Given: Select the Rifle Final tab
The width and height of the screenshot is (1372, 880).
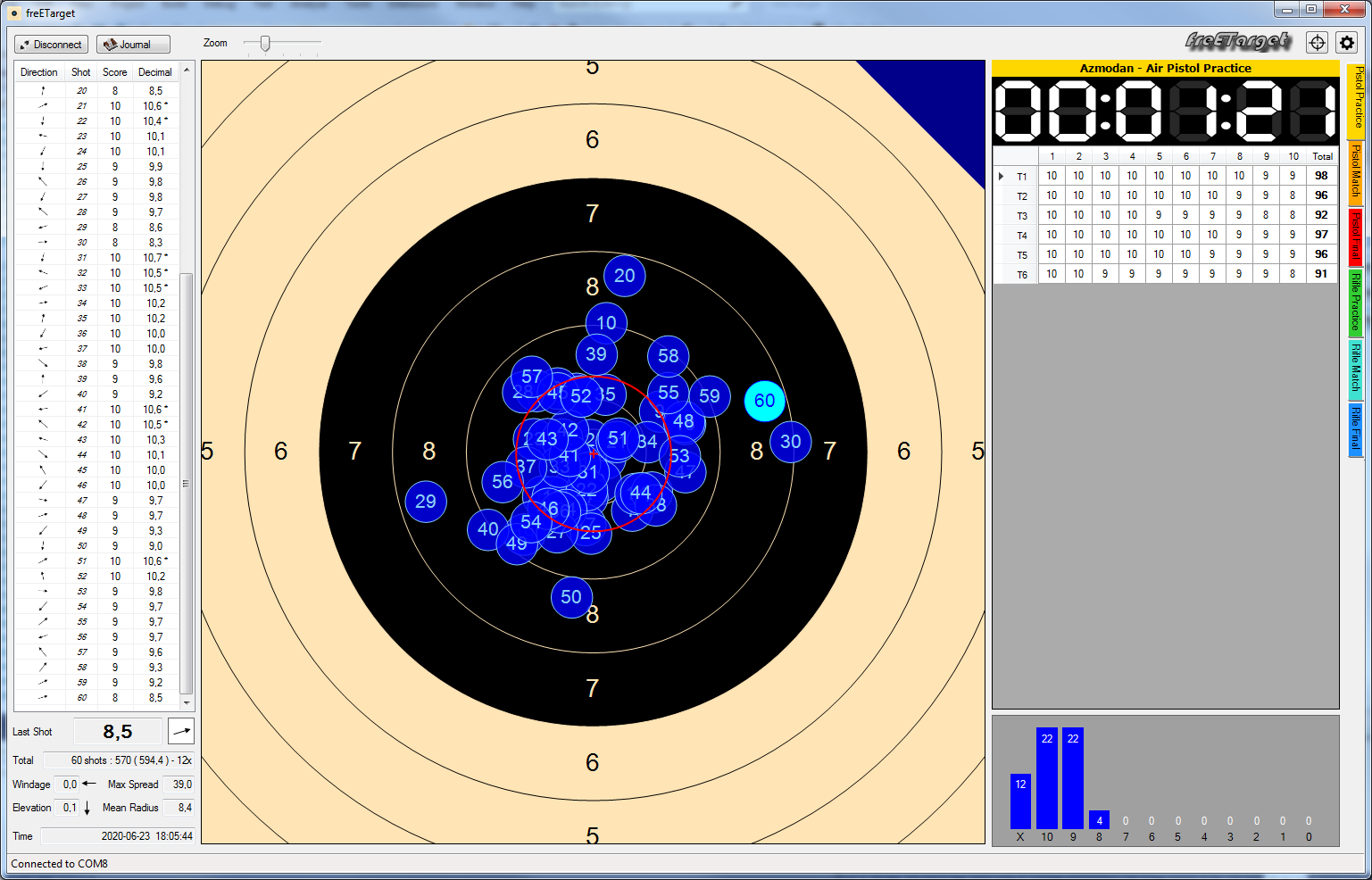Looking at the screenshot, I should click(x=1356, y=428).
